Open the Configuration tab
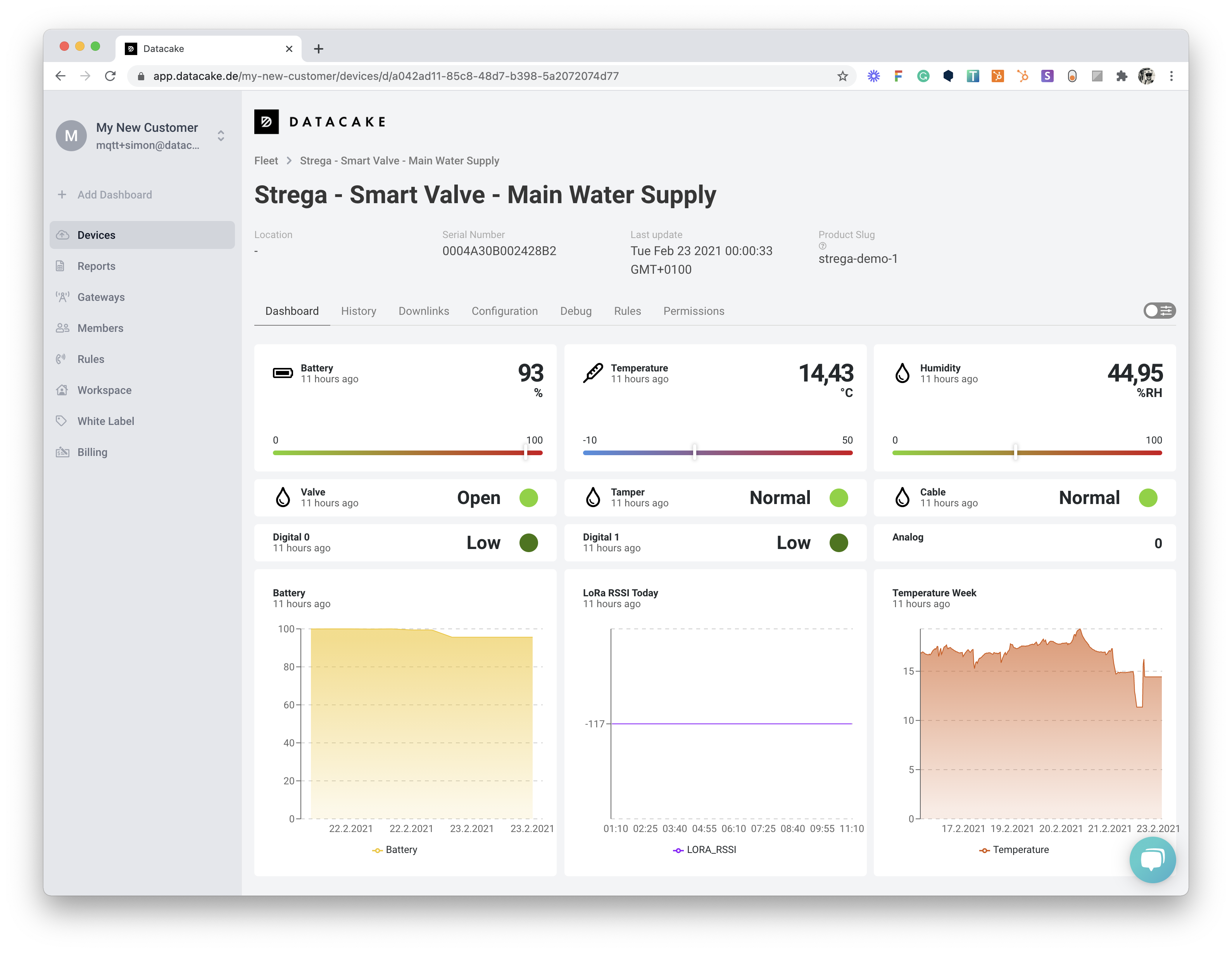The width and height of the screenshot is (1232, 953). click(504, 311)
